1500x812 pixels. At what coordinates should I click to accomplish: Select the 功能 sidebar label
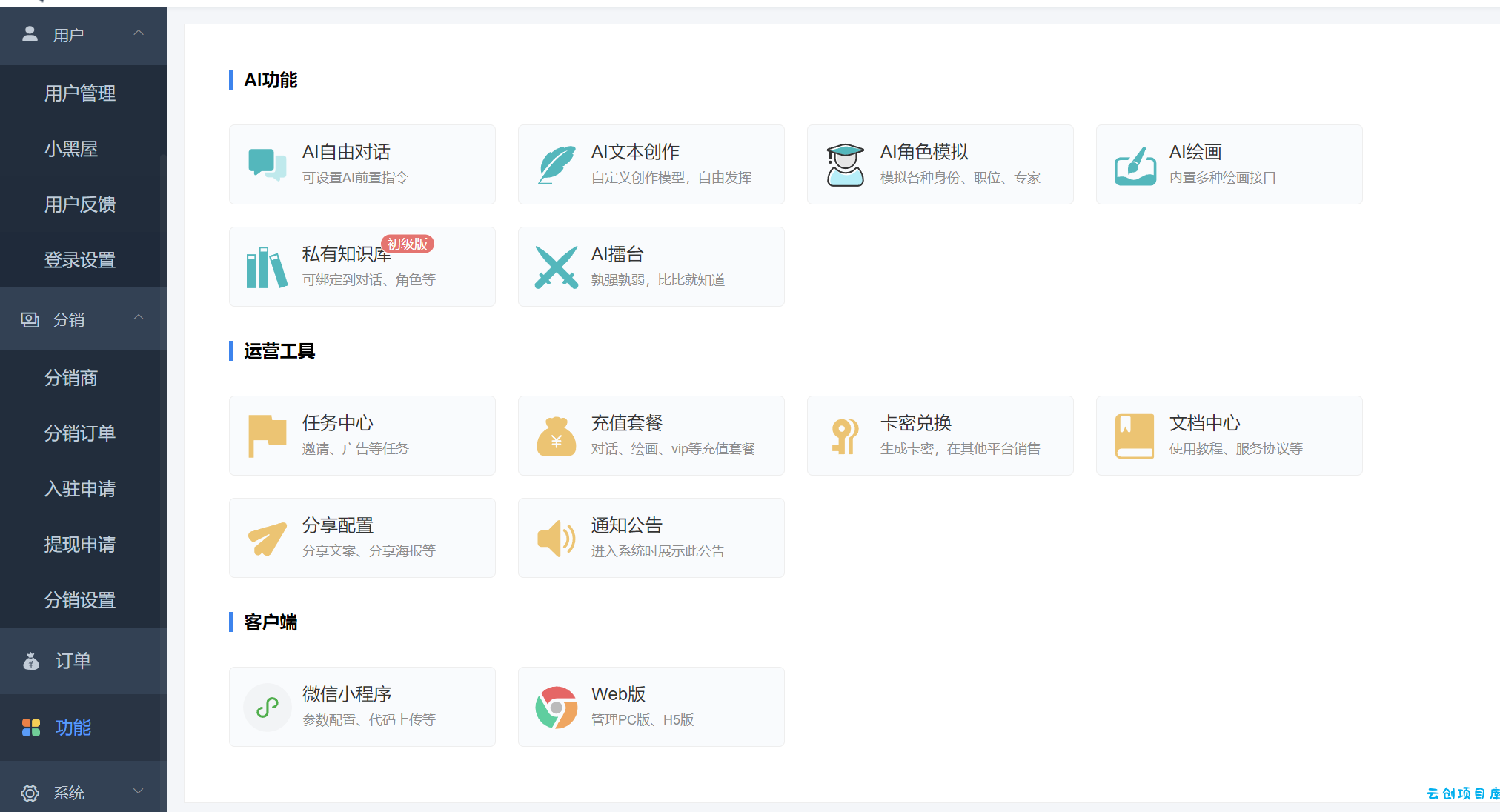(73, 728)
